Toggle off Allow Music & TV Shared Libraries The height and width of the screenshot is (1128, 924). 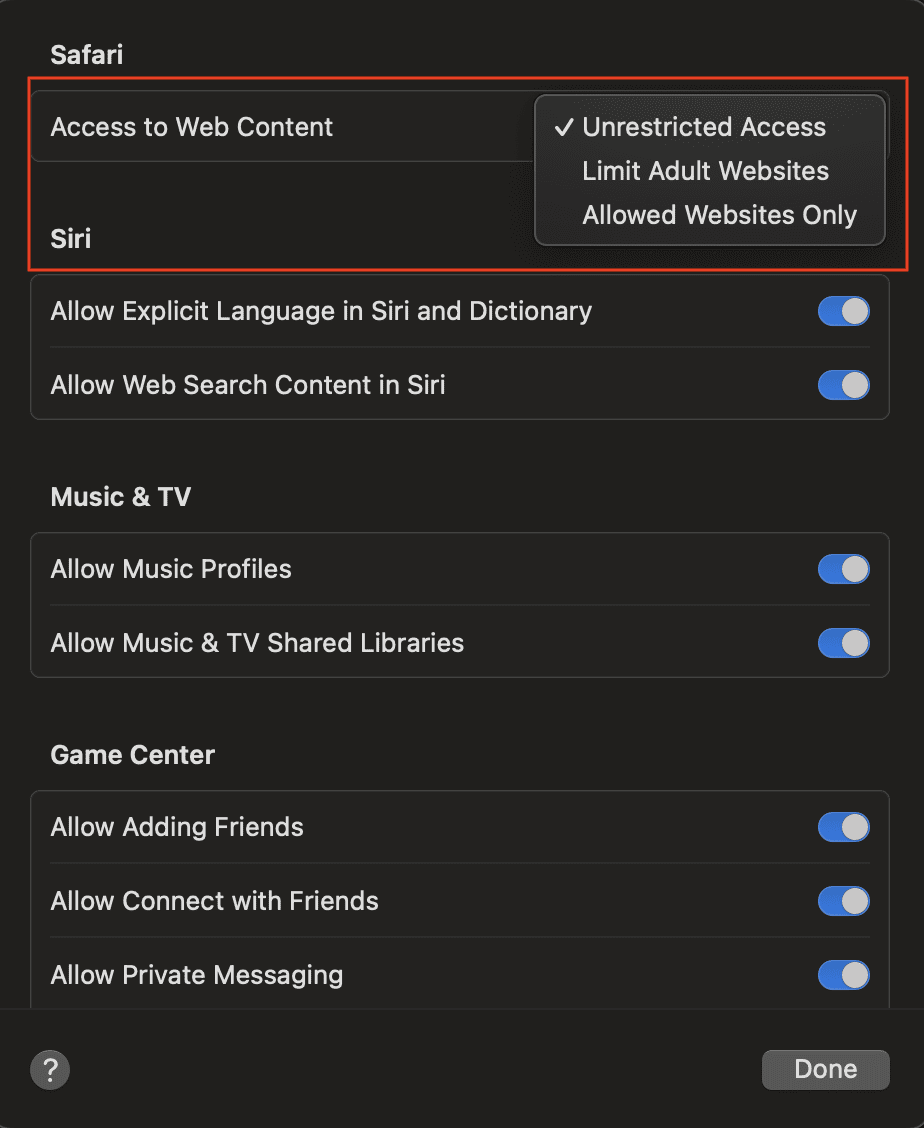coord(843,643)
